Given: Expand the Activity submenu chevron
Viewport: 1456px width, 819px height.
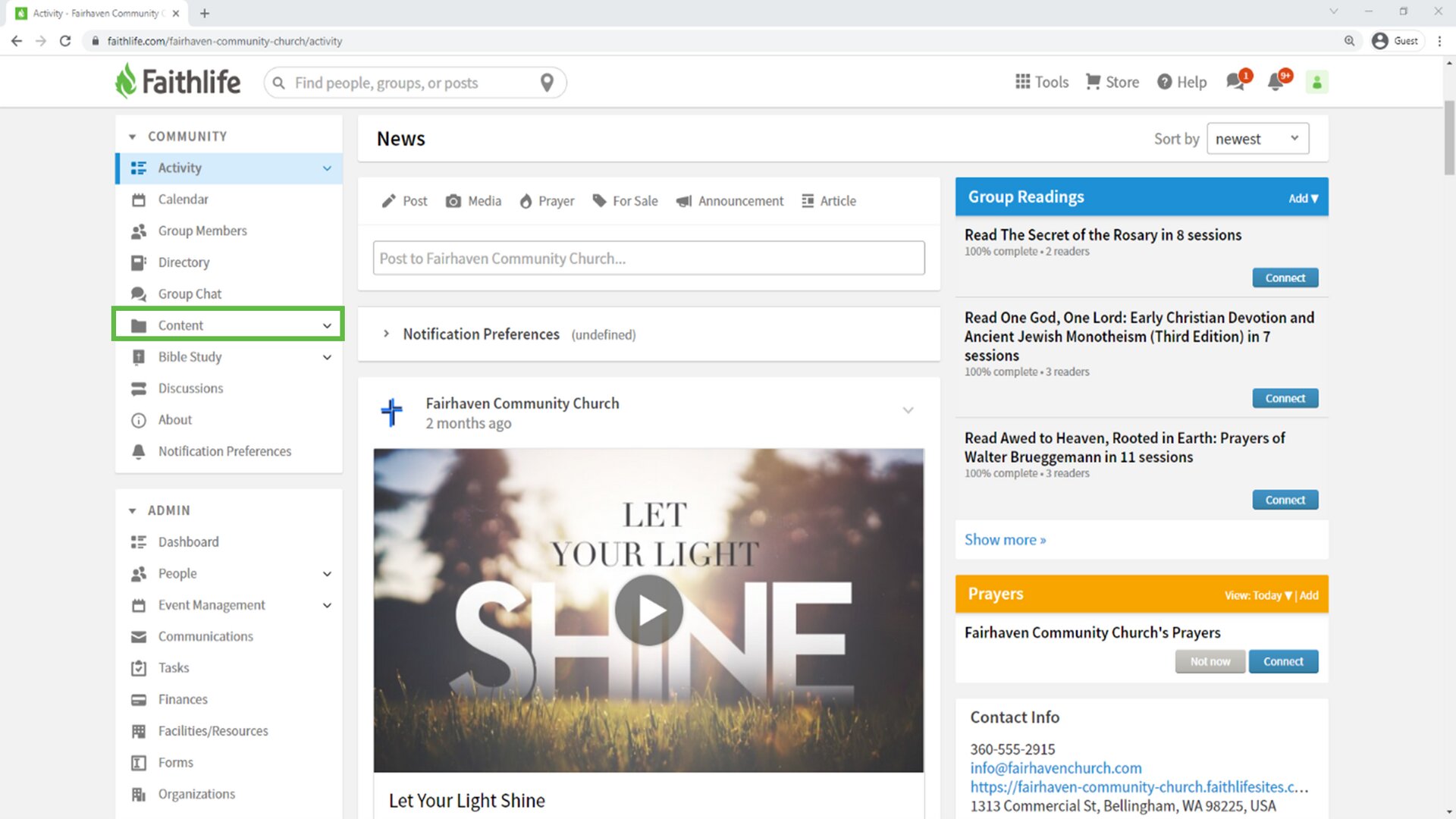Looking at the screenshot, I should [327, 168].
